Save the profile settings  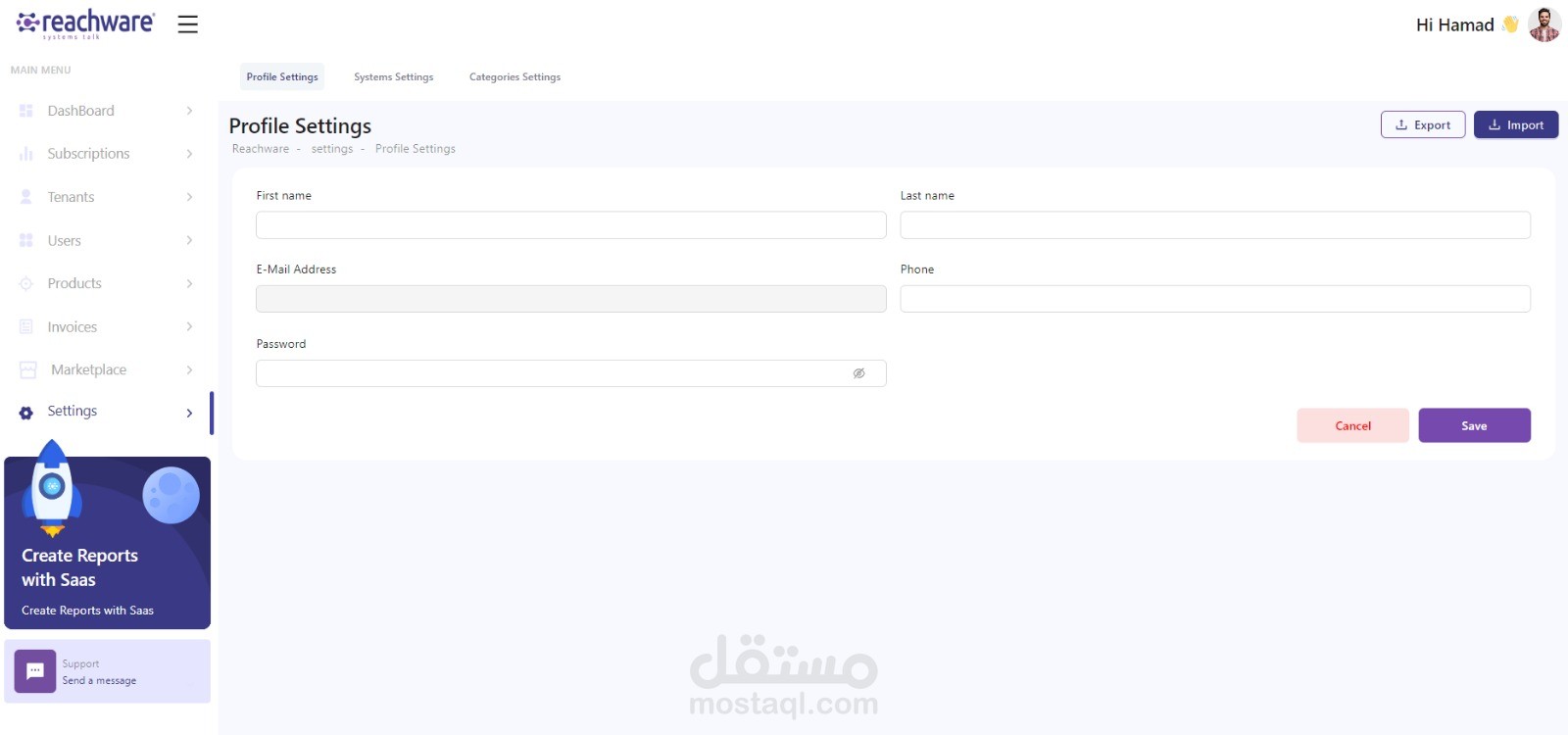(1475, 425)
